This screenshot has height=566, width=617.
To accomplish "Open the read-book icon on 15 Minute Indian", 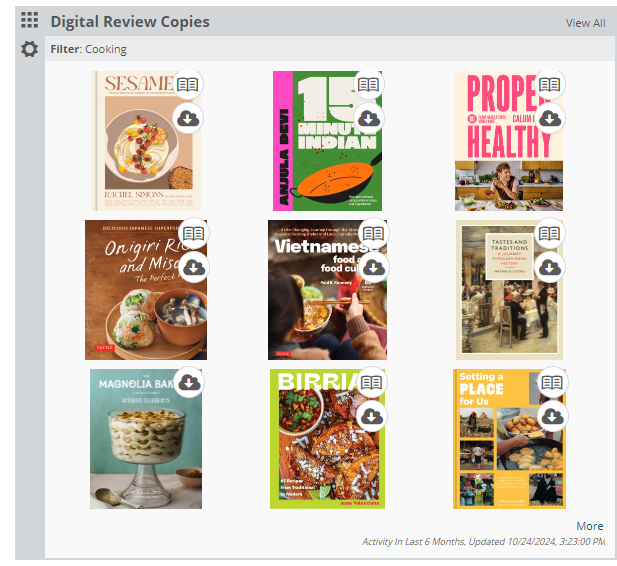I will point(368,84).
